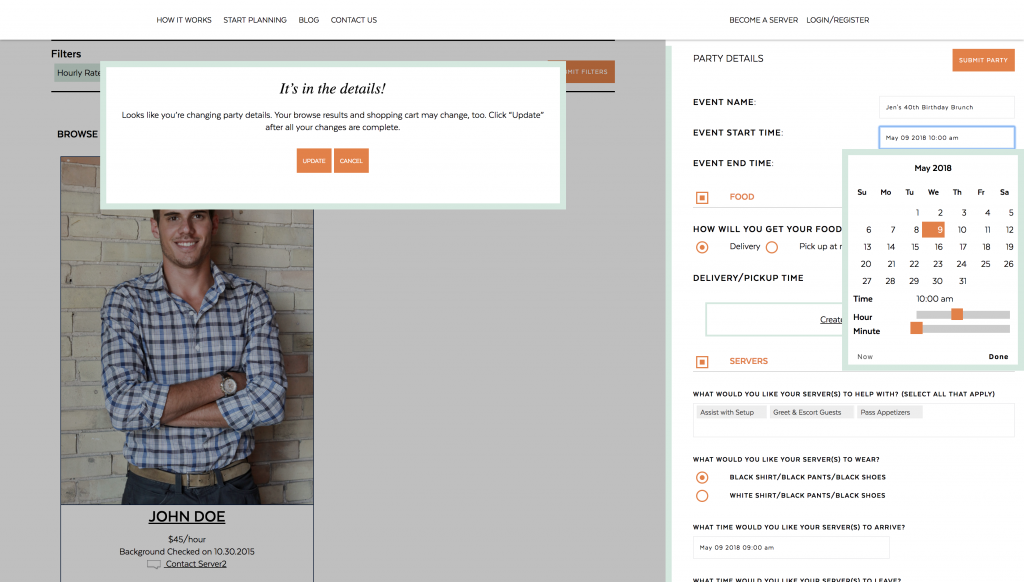Click the SERVERS section heading
Viewport: 1024px width, 582px height.
coord(748,361)
